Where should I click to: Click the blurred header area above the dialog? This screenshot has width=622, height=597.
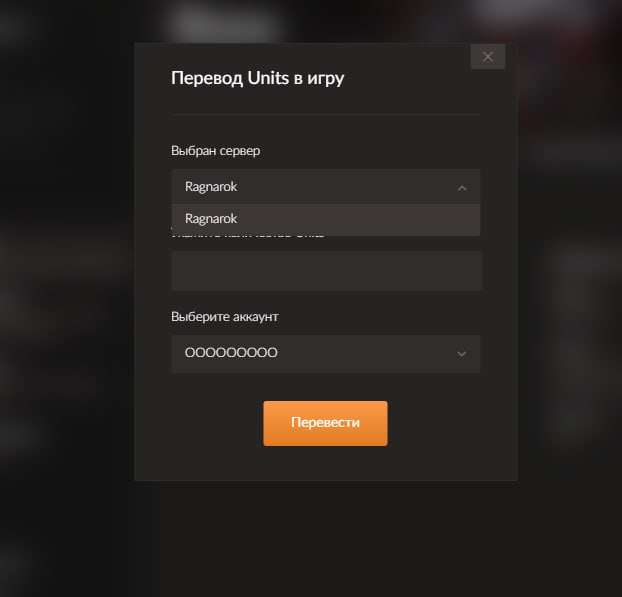[326, 21]
